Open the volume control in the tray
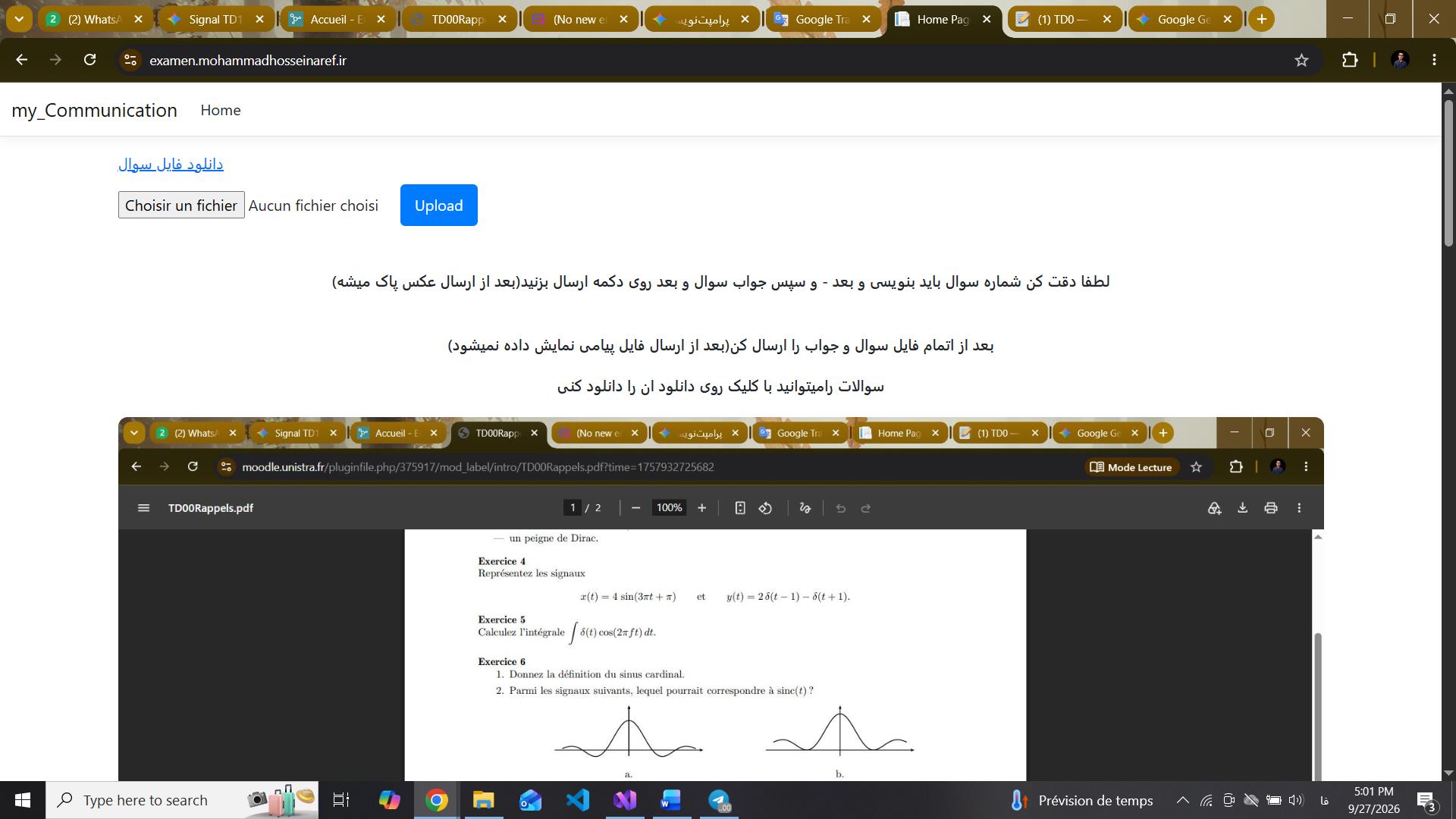 (1295, 800)
